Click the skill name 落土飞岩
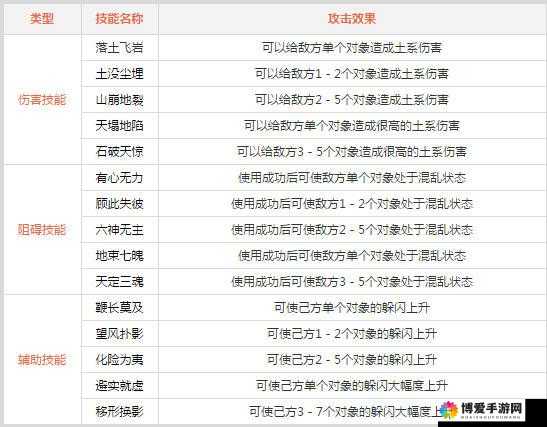The image size is (547, 427). pos(120,48)
